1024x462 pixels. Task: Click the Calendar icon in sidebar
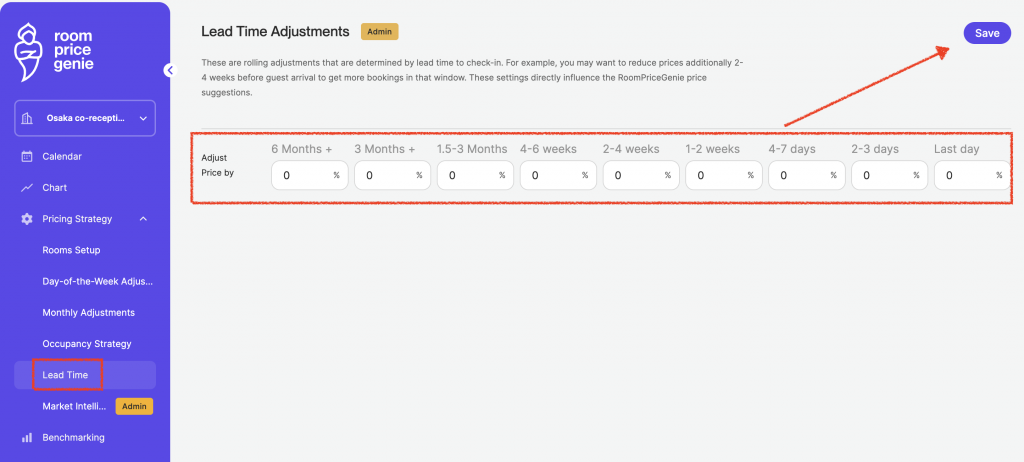coord(27,156)
